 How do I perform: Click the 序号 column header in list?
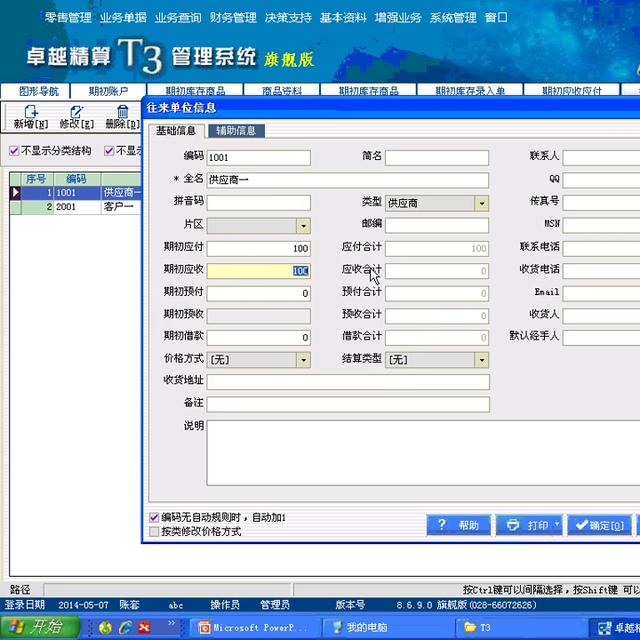pyautogui.click(x=36, y=179)
